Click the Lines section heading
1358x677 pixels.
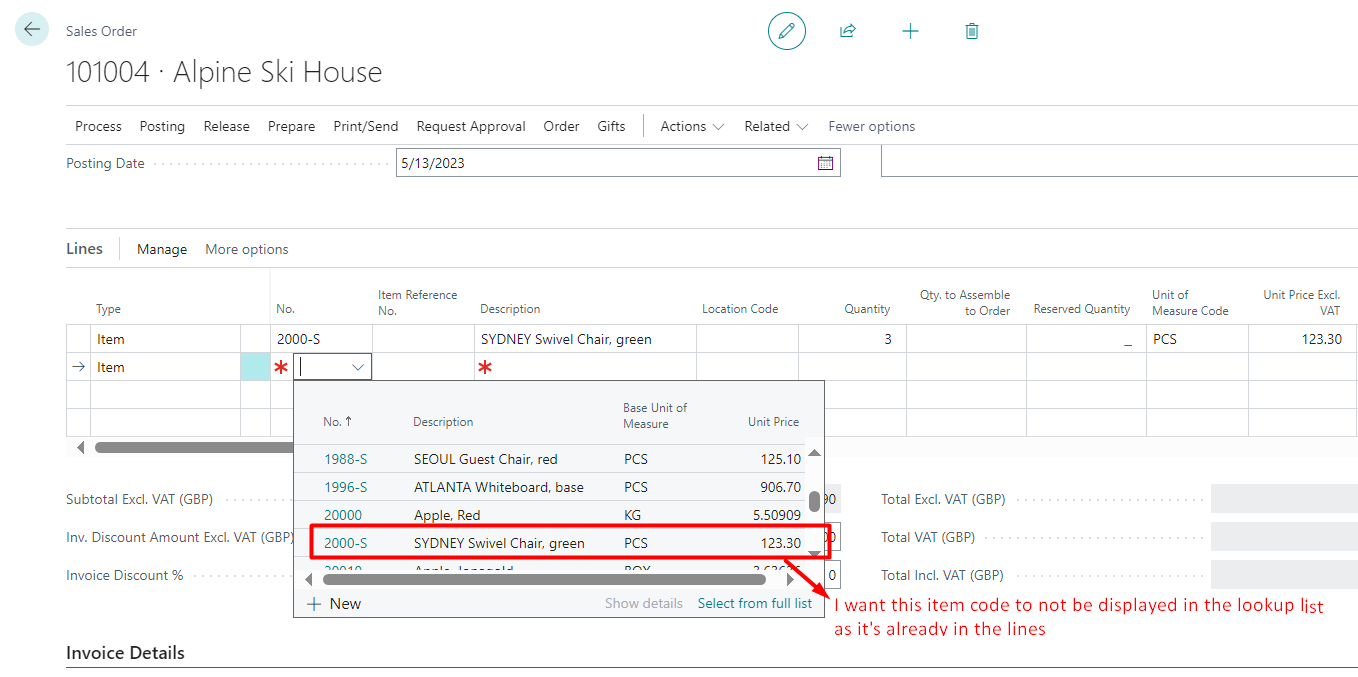84,249
